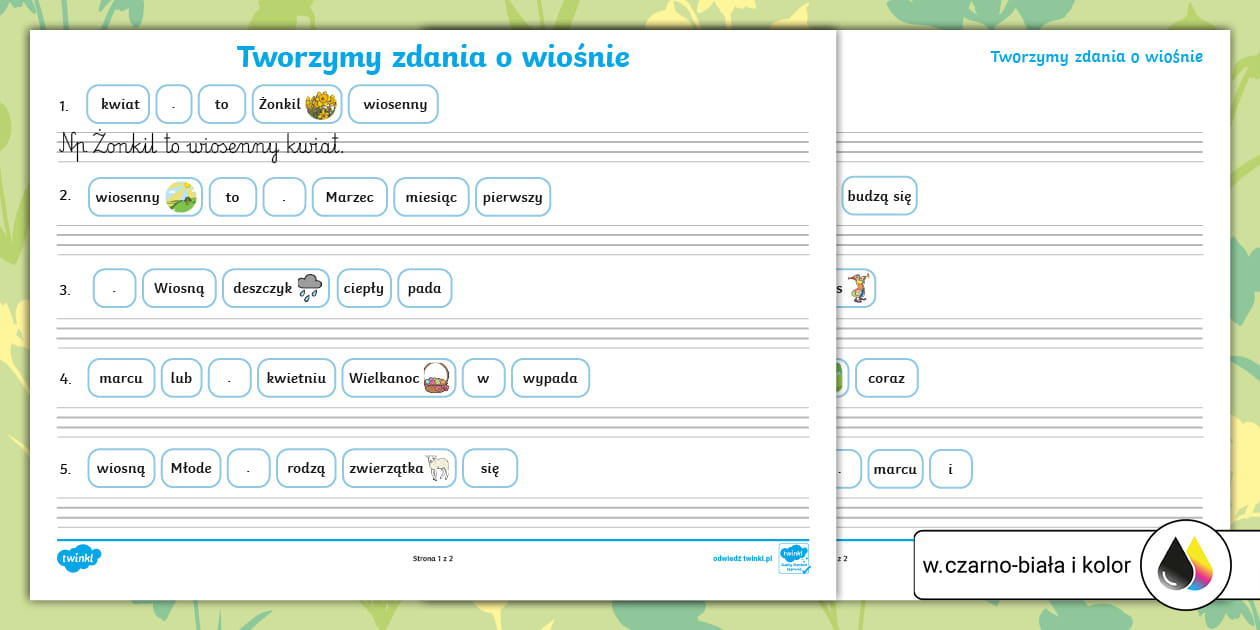The image size is (1260, 630).
Task: Click the Easter basket icon beside Wielkanoc
Action: click(x=436, y=378)
